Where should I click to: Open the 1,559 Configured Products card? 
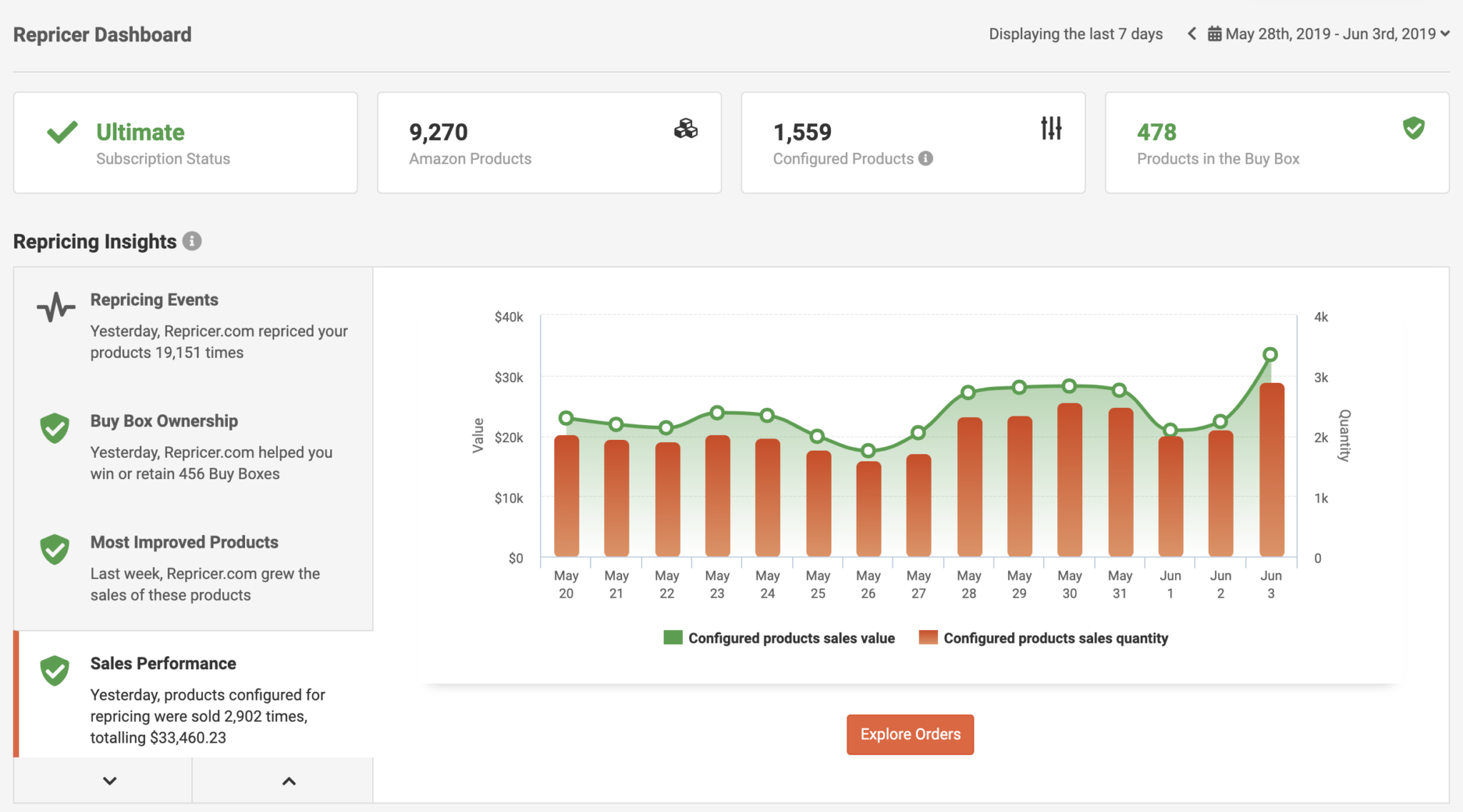coord(913,142)
